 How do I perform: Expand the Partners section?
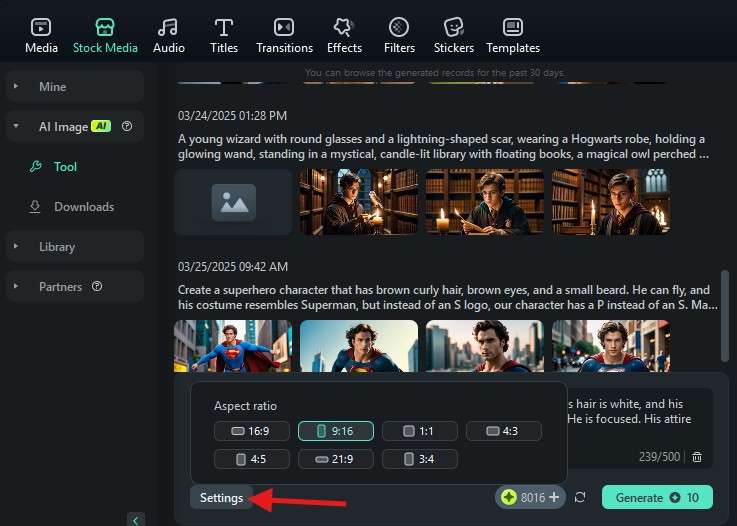(x=75, y=287)
